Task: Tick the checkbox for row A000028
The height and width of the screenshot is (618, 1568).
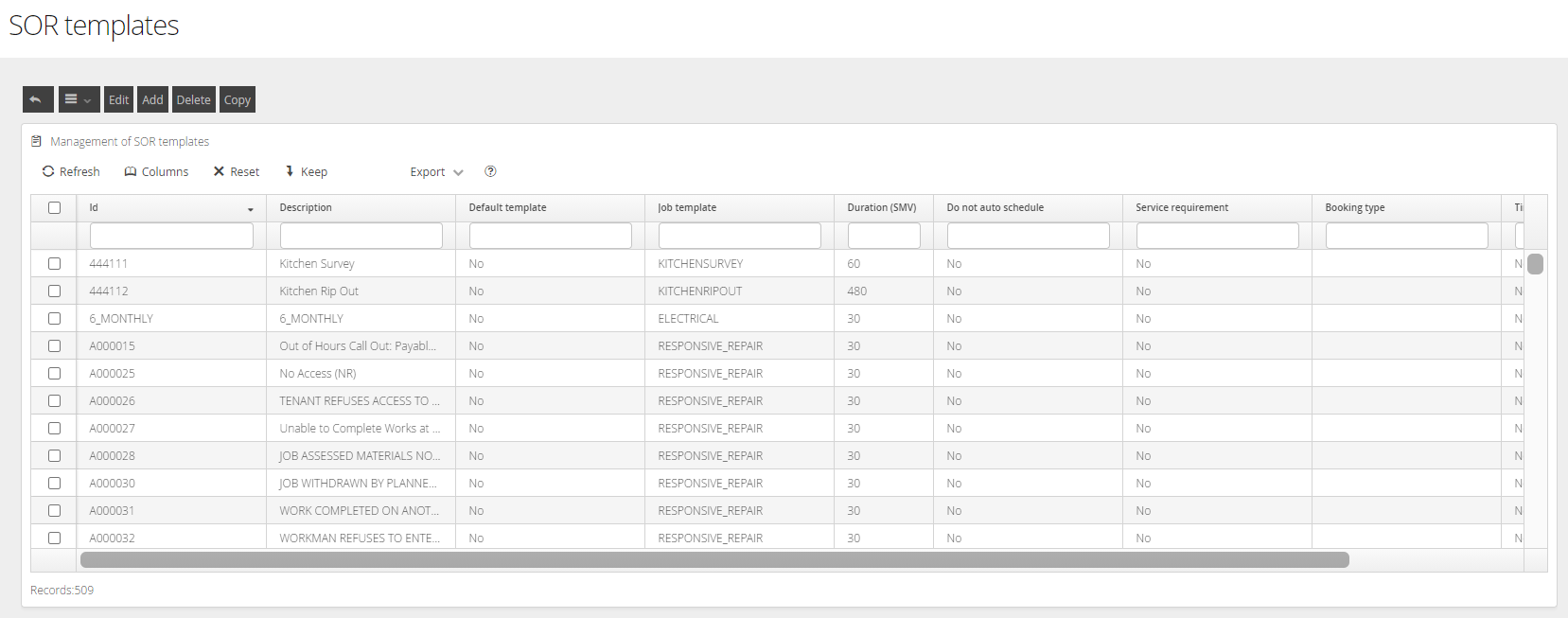Action: tap(54, 455)
